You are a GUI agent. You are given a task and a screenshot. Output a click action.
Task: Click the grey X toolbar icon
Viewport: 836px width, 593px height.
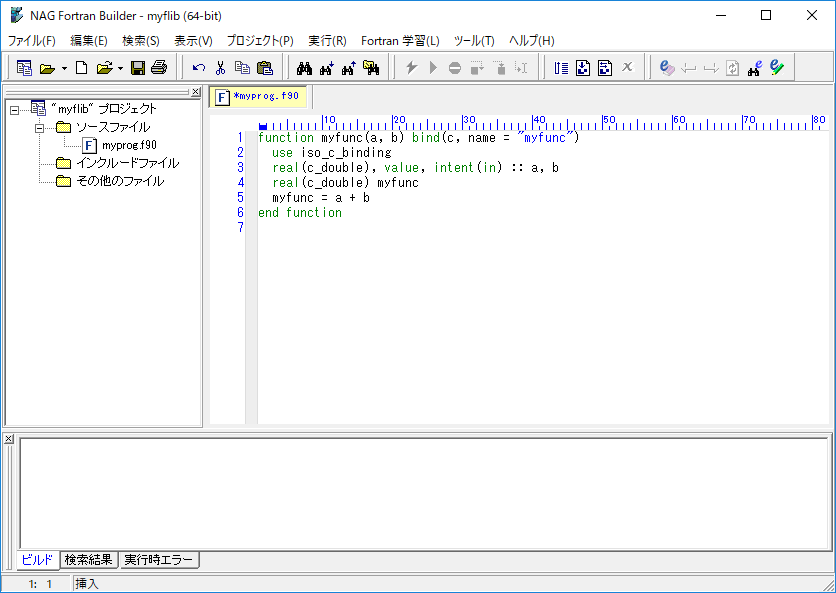[x=627, y=67]
